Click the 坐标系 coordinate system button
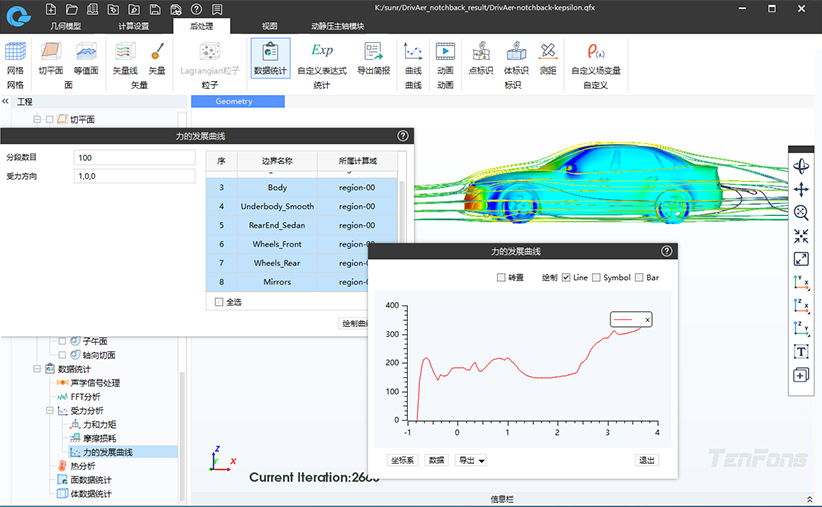 click(402, 460)
